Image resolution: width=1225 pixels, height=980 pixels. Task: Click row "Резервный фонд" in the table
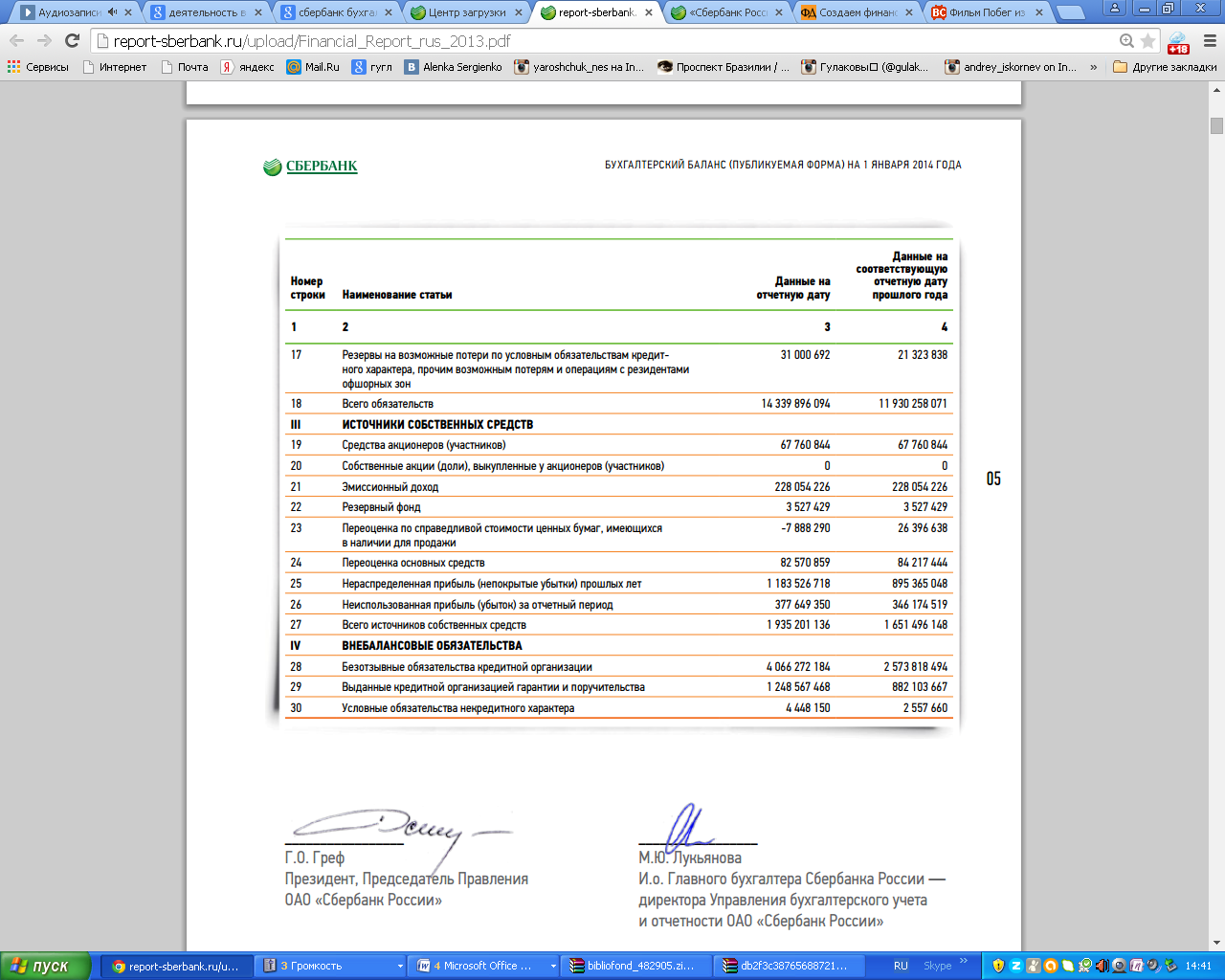619,507
